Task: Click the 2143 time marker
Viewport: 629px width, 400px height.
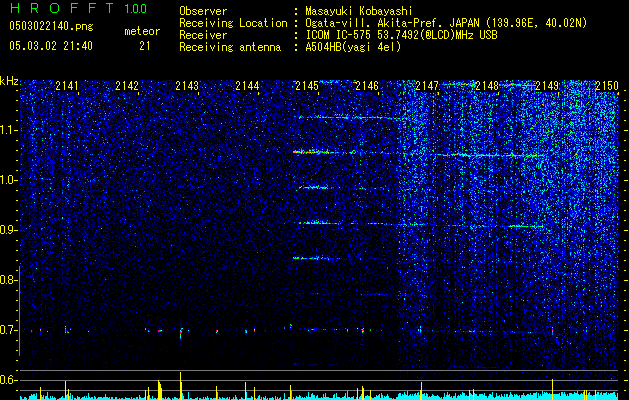Action: click(187, 85)
